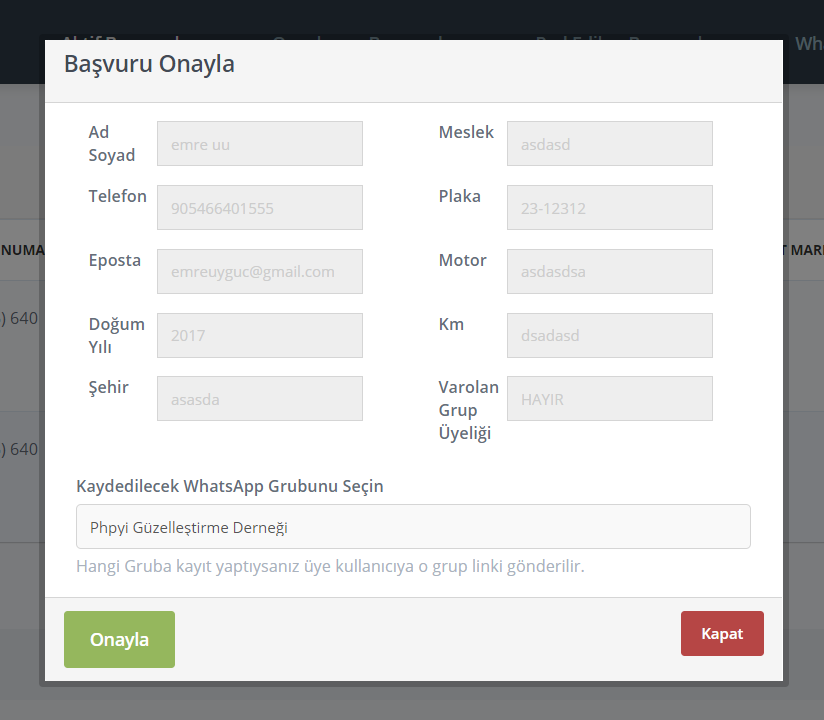Click the Telefon number field
The image size is (824, 720).
(x=260, y=207)
